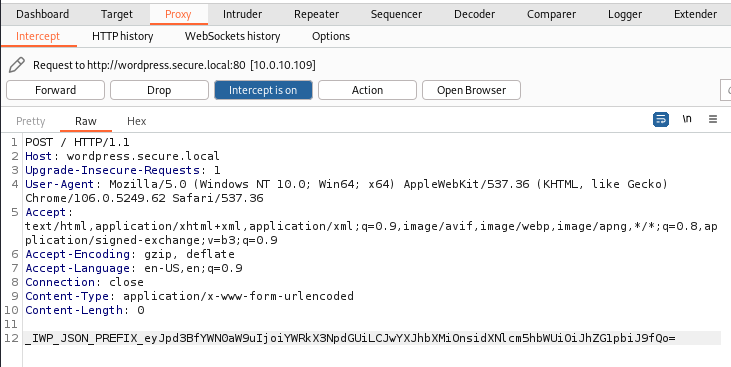Open the Intruder tab

click(242, 14)
